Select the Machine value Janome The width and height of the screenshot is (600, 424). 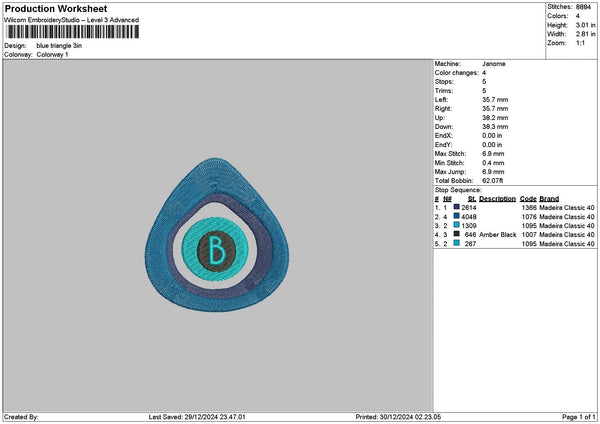coord(493,63)
